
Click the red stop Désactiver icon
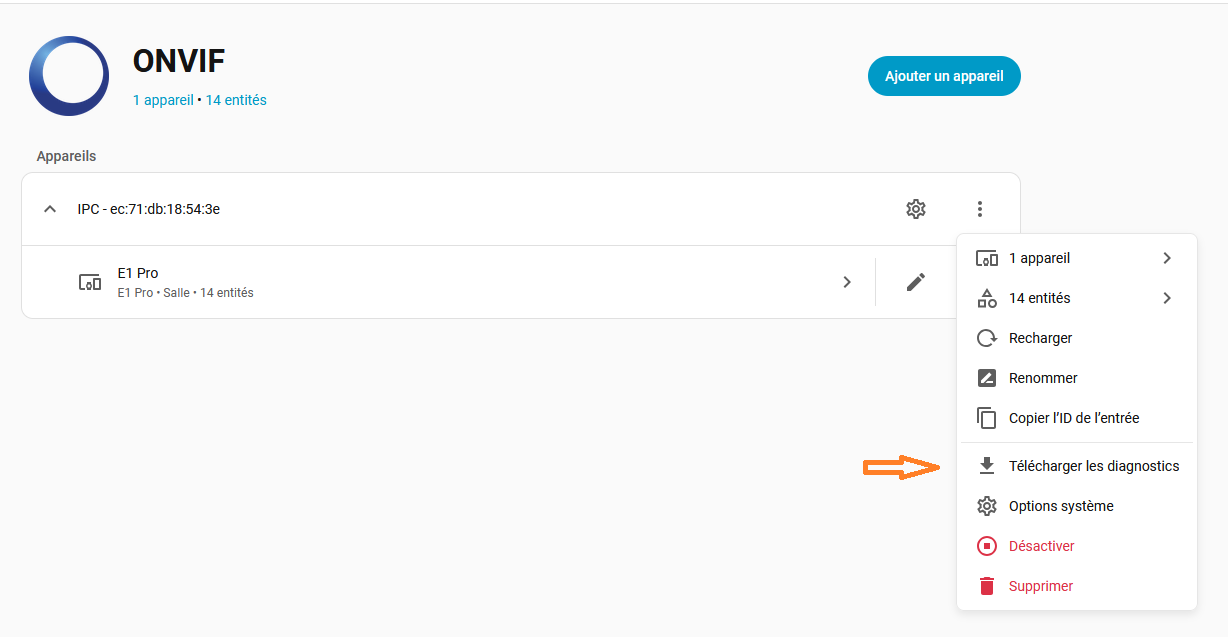pyautogui.click(x=987, y=546)
